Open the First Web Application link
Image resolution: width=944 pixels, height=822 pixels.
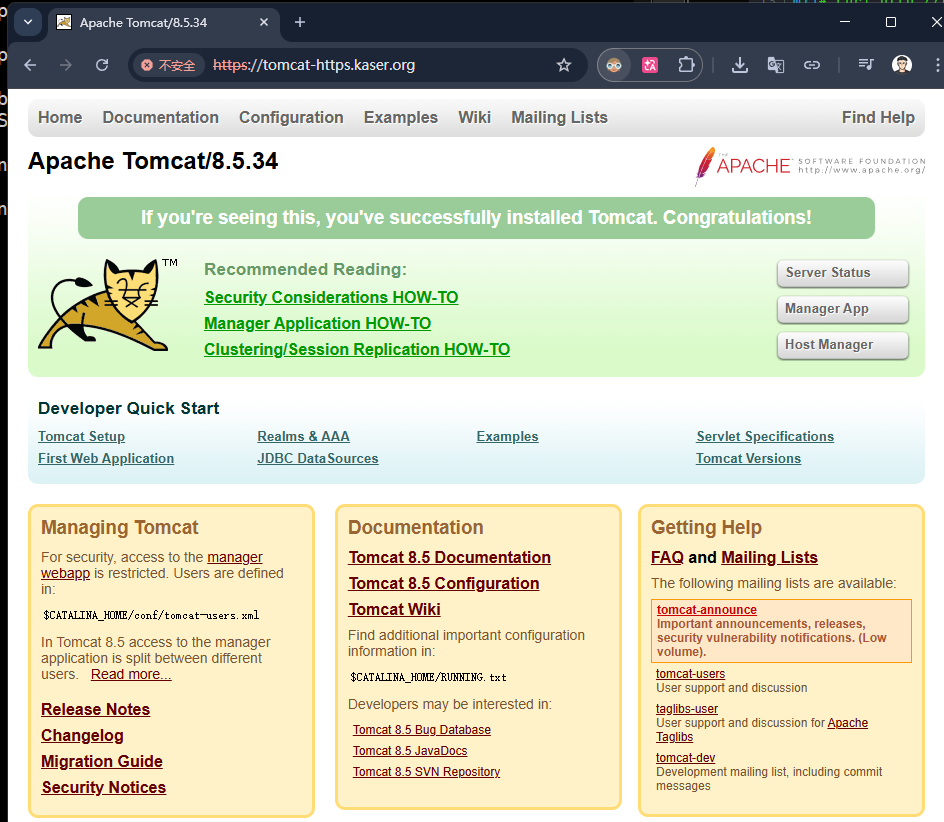pyautogui.click(x=106, y=459)
